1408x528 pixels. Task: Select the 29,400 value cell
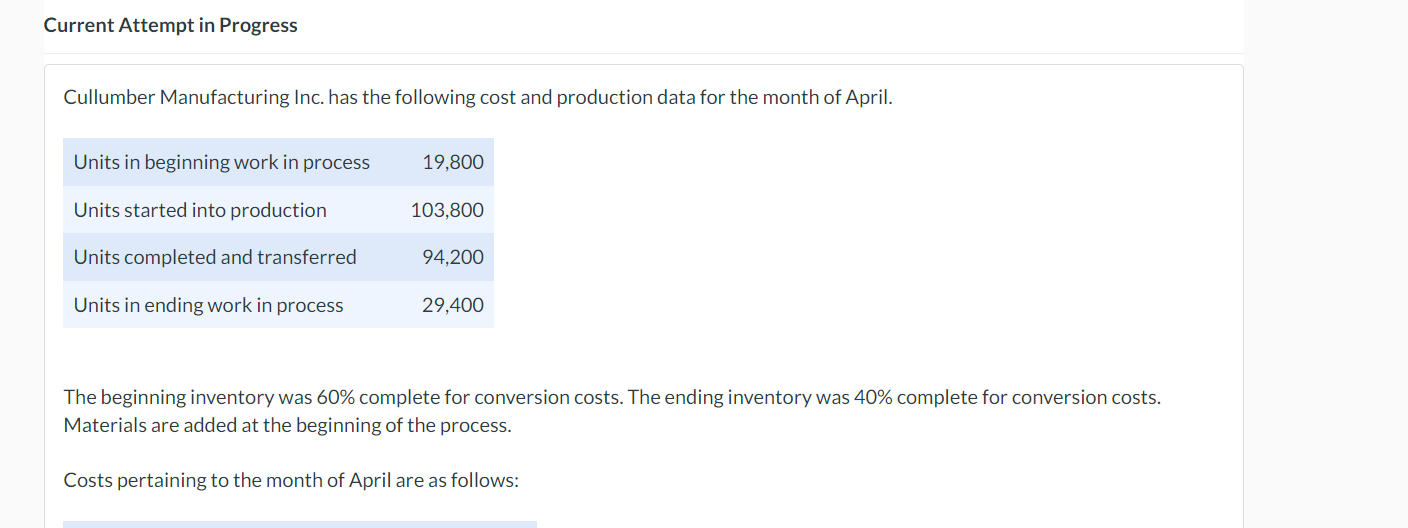tap(452, 305)
